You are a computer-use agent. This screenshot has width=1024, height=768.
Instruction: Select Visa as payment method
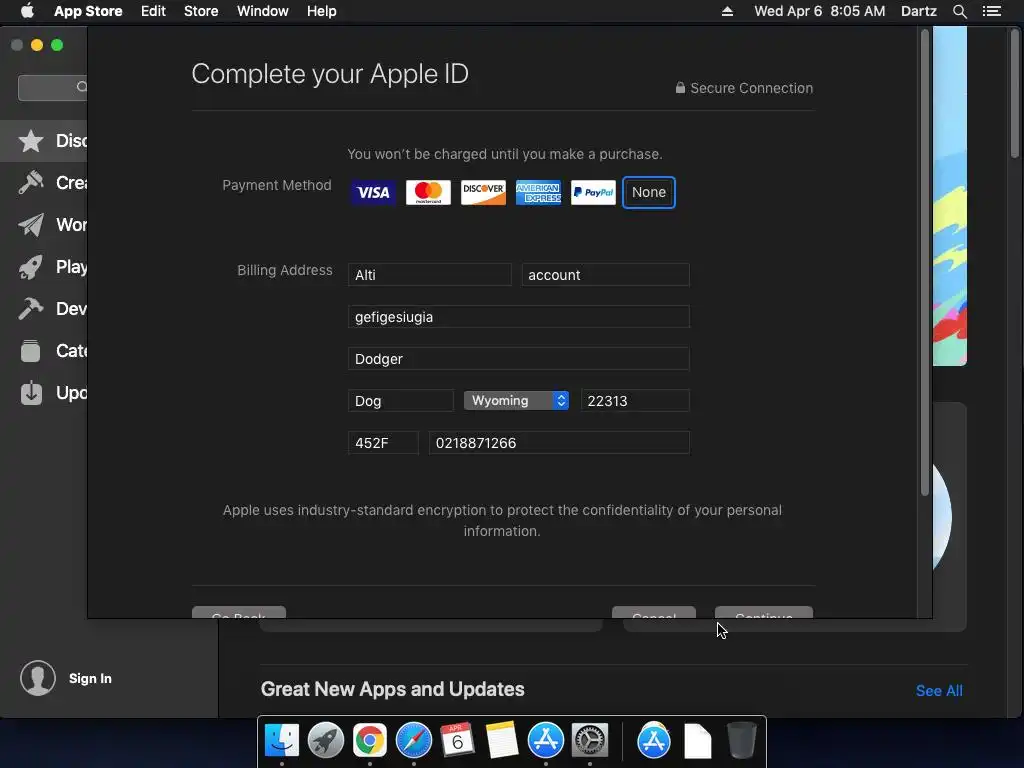(x=373, y=193)
